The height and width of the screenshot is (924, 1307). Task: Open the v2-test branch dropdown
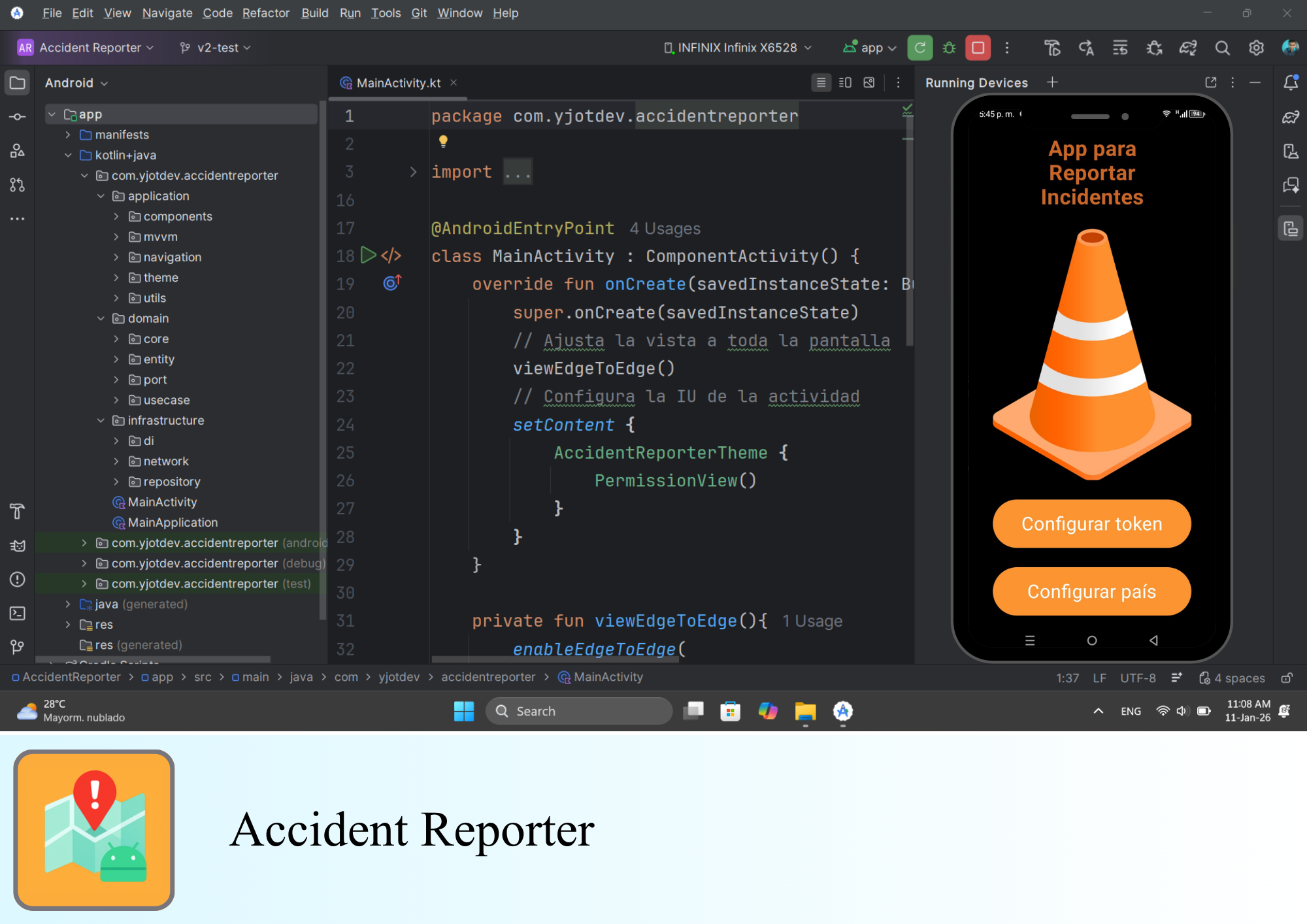(x=216, y=48)
